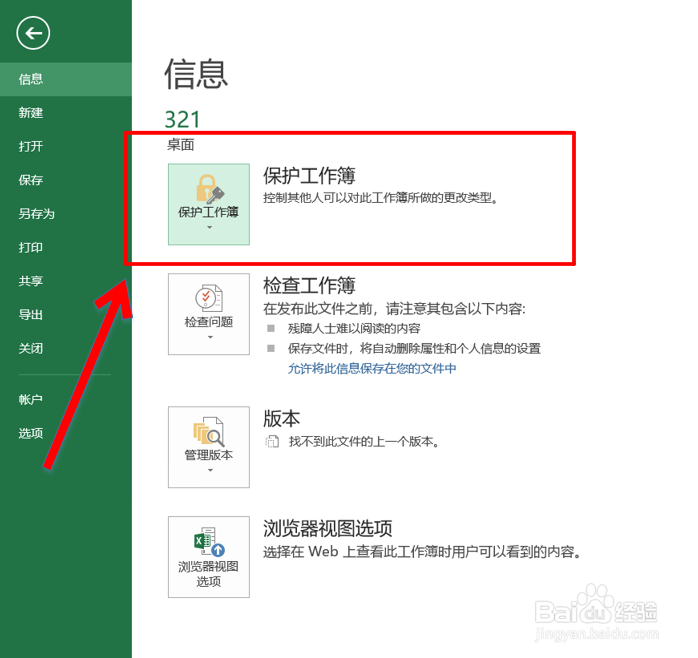This screenshot has height=658, width=698.
Task: Click the 版本 section heading
Action: (x=282, y=418)
